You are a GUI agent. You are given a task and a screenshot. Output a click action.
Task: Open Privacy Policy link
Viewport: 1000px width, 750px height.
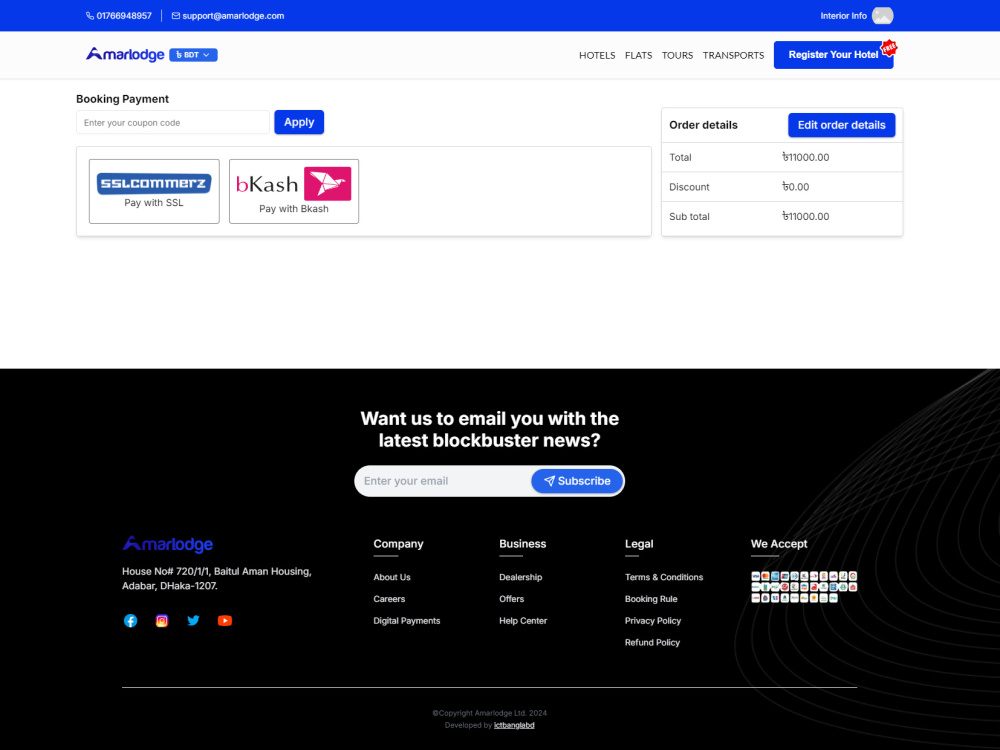[653, 621]
